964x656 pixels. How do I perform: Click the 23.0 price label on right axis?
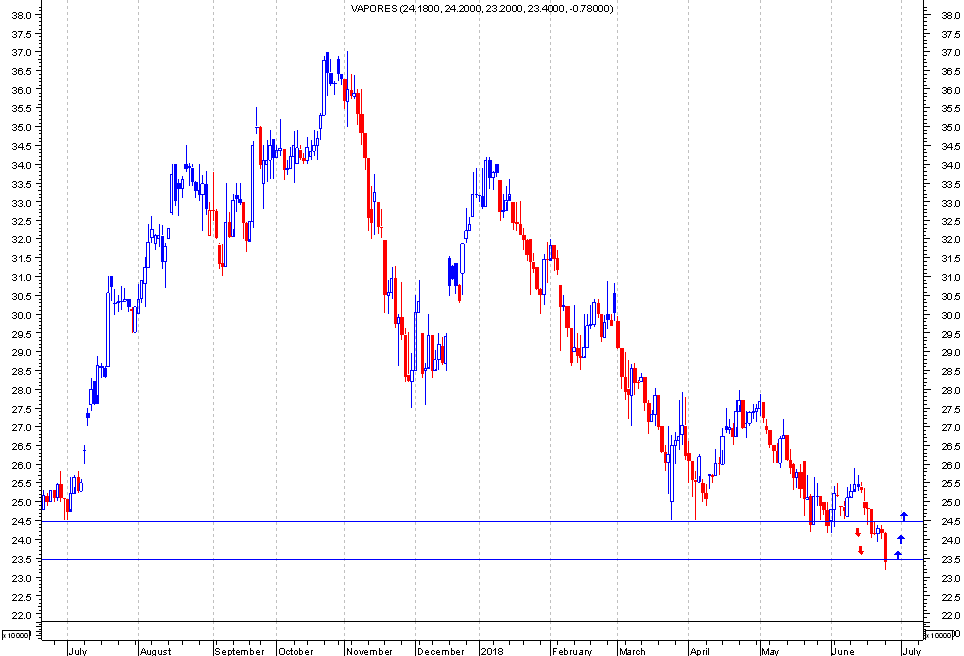950,579
